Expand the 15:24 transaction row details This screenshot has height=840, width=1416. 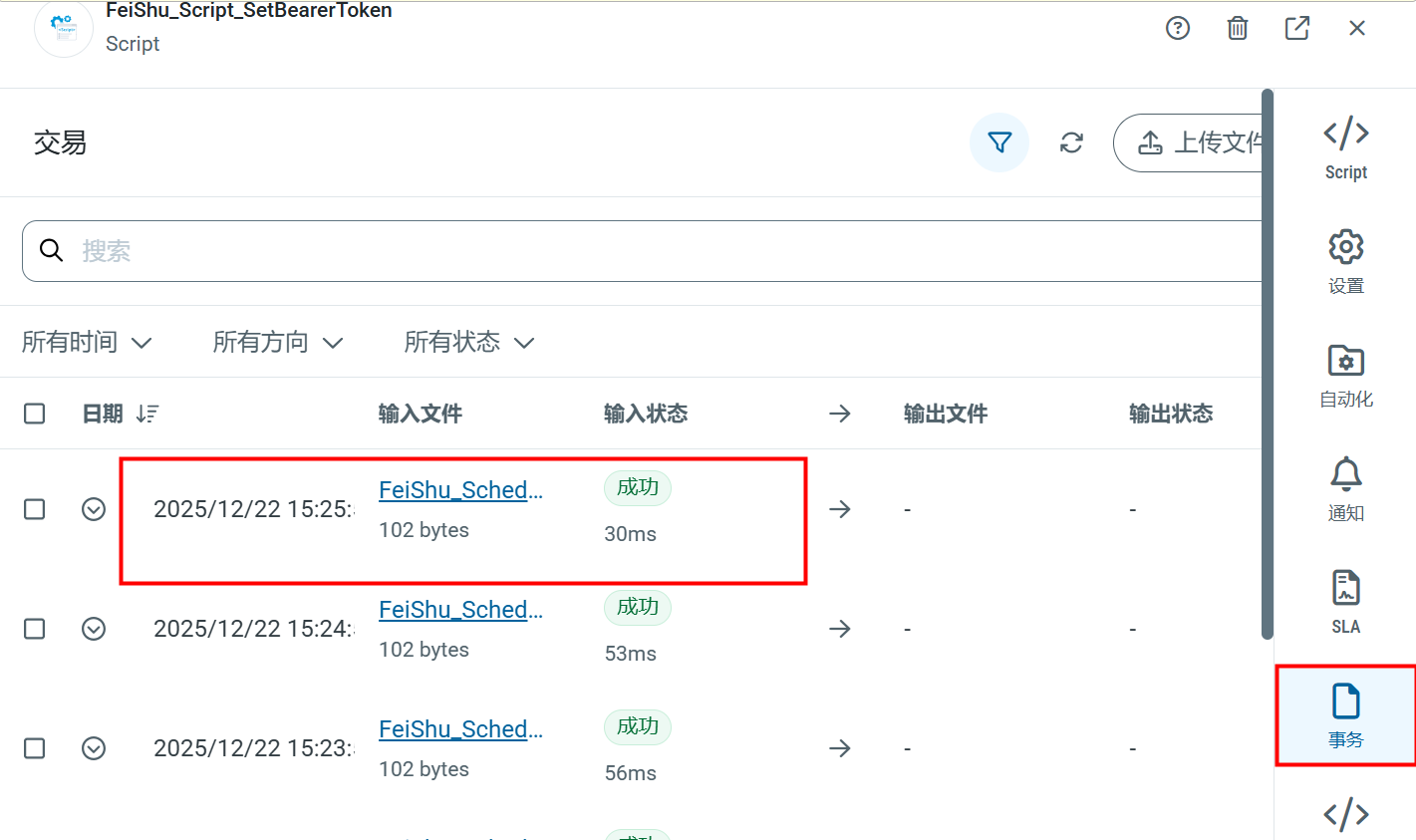coord(94,629)
